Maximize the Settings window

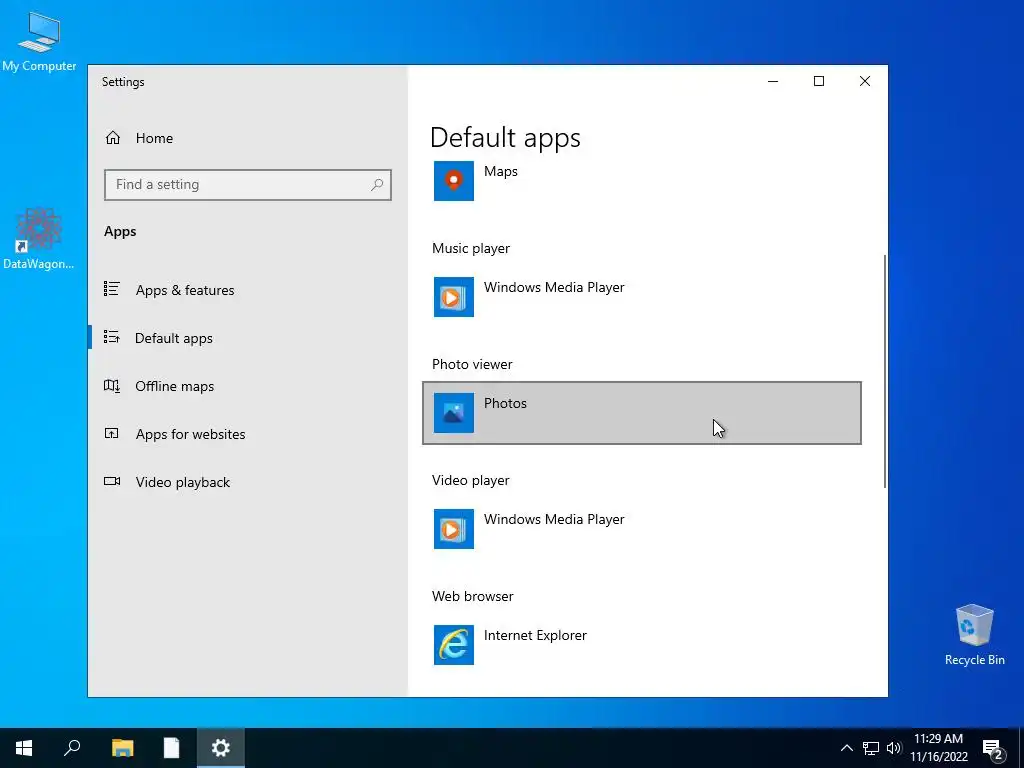tap(819, 81)
